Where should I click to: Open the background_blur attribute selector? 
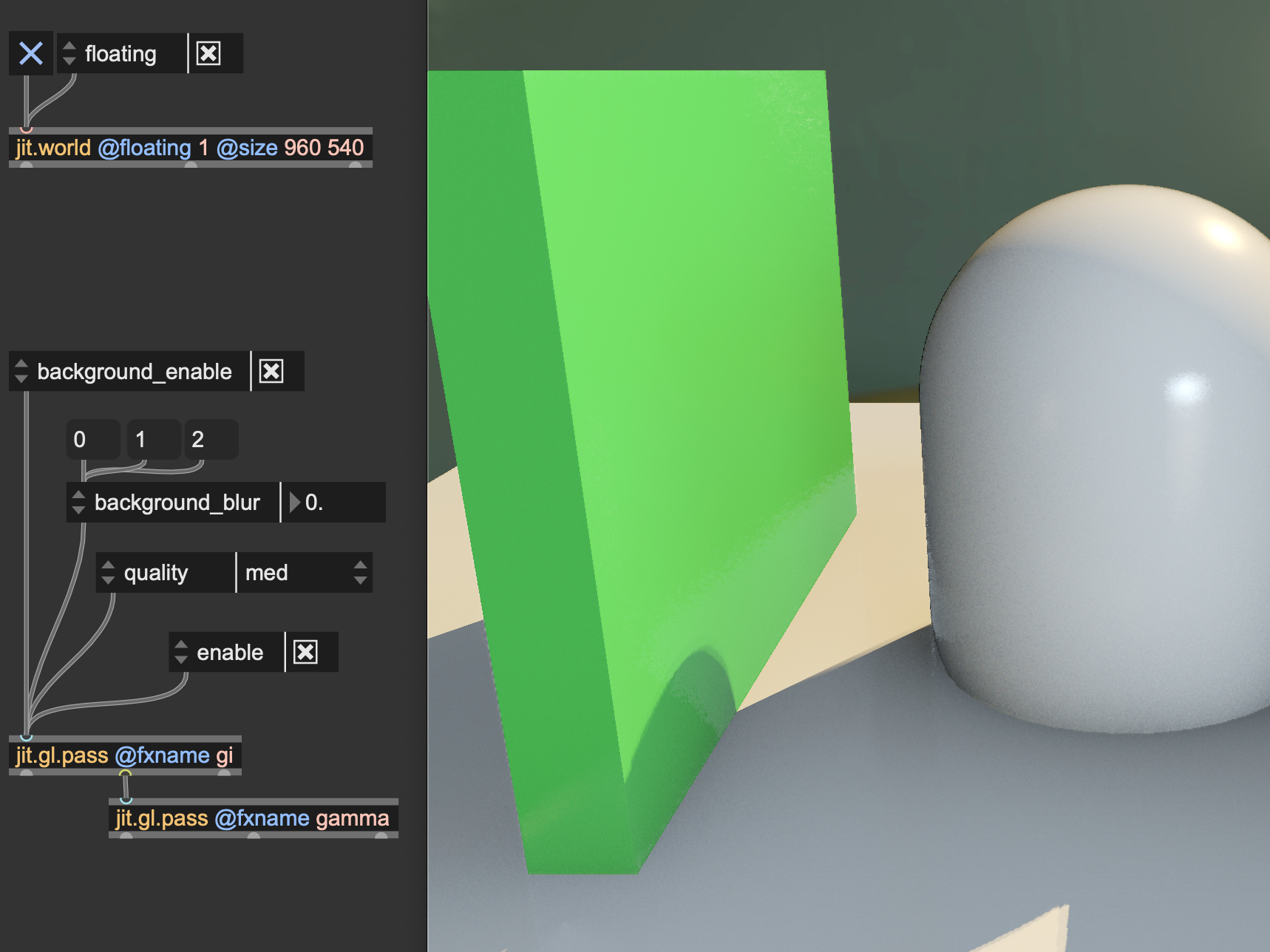coord(78,503)
